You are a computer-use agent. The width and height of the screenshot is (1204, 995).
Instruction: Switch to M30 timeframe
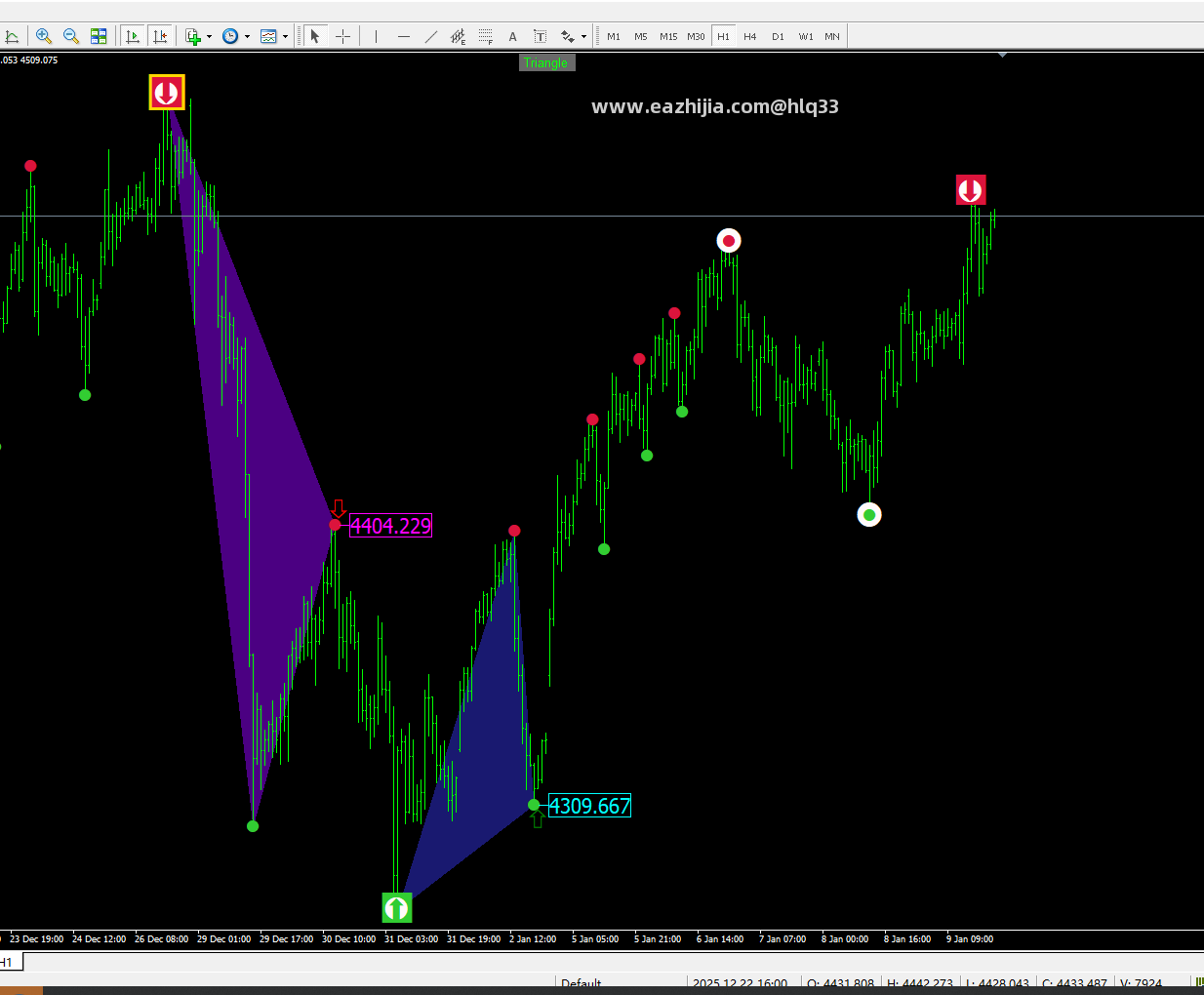pyautogui.click(x=696, y=36)
